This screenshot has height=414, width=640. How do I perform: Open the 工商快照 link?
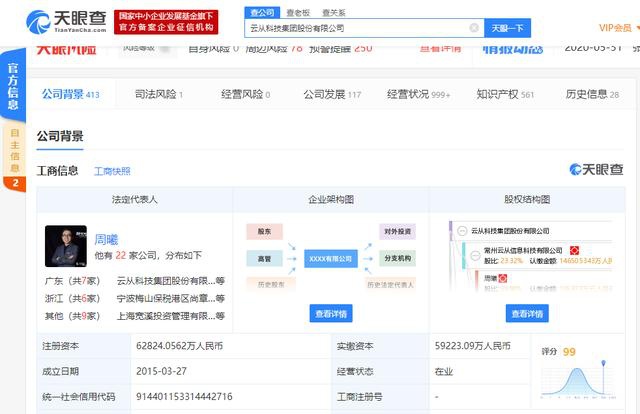[x=112, y=171]
